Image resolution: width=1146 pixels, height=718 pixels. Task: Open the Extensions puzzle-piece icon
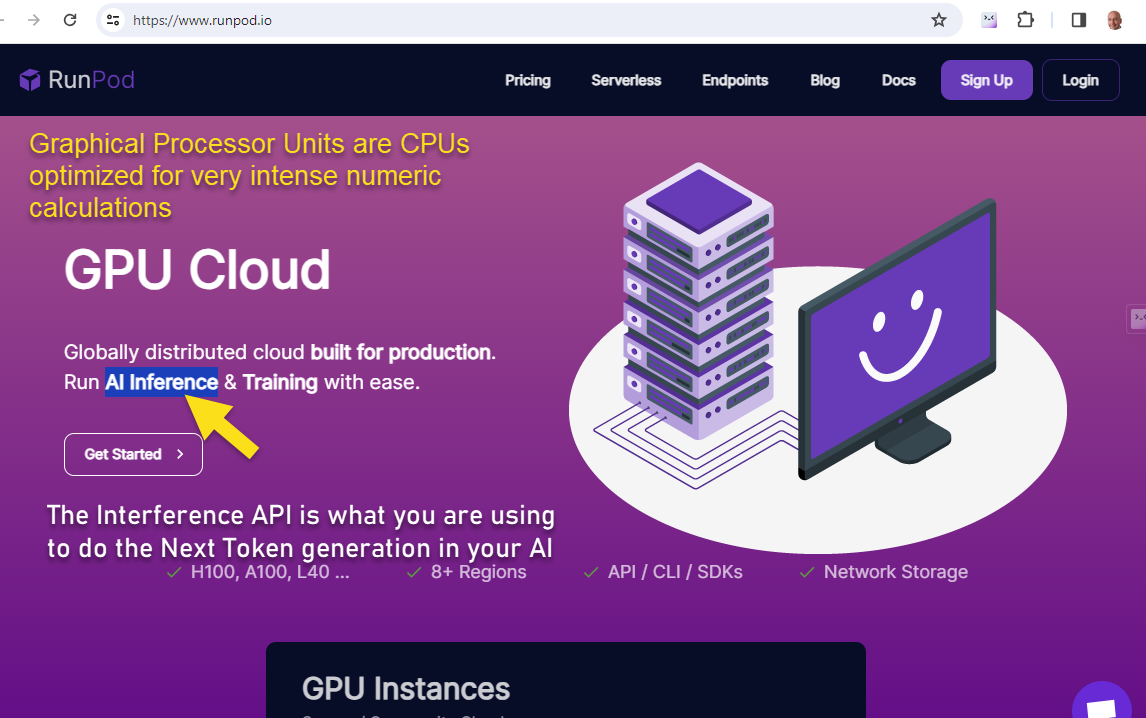pos(1025,20)
